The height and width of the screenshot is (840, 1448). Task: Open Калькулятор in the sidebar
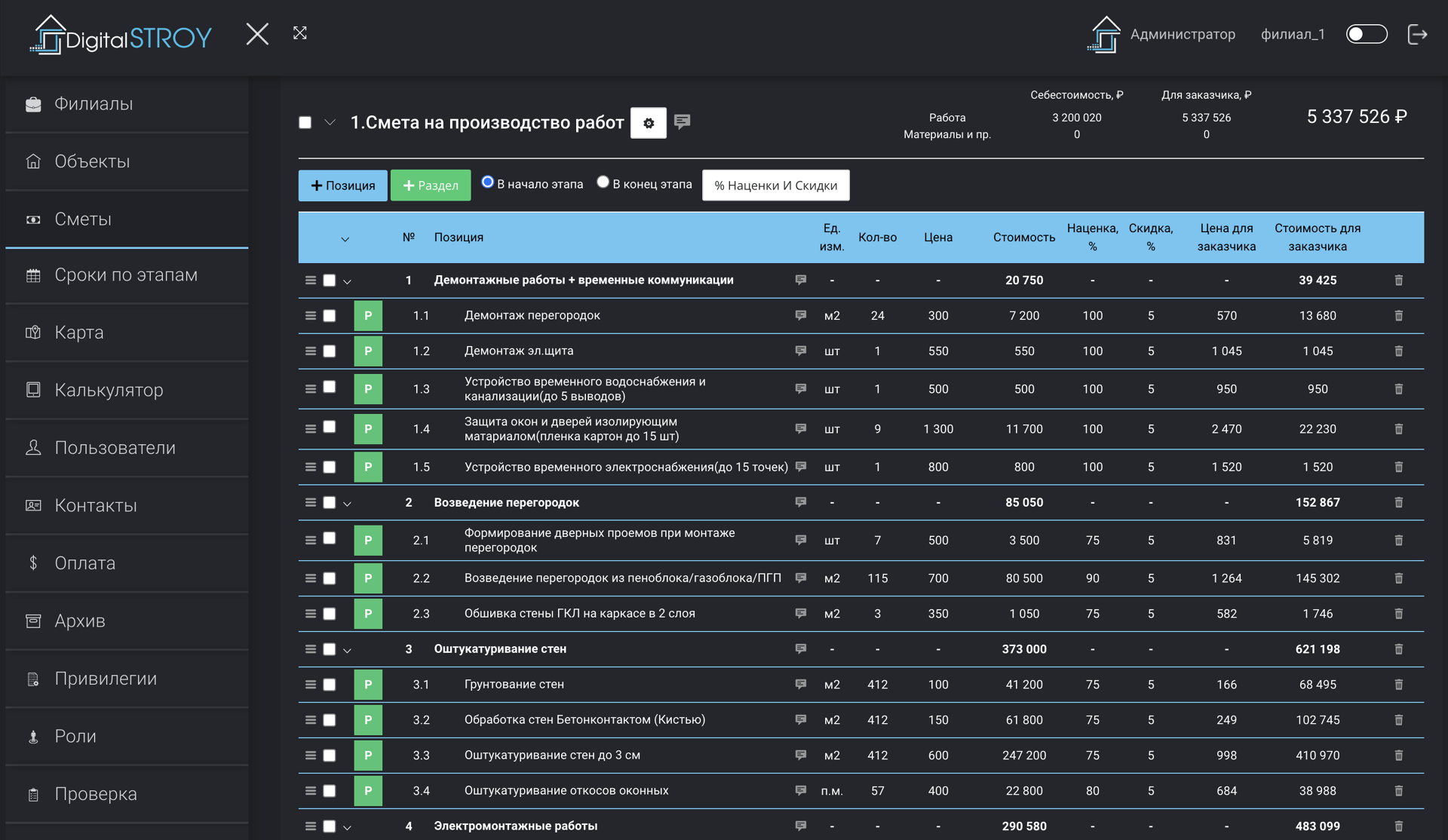coord(127,390)
